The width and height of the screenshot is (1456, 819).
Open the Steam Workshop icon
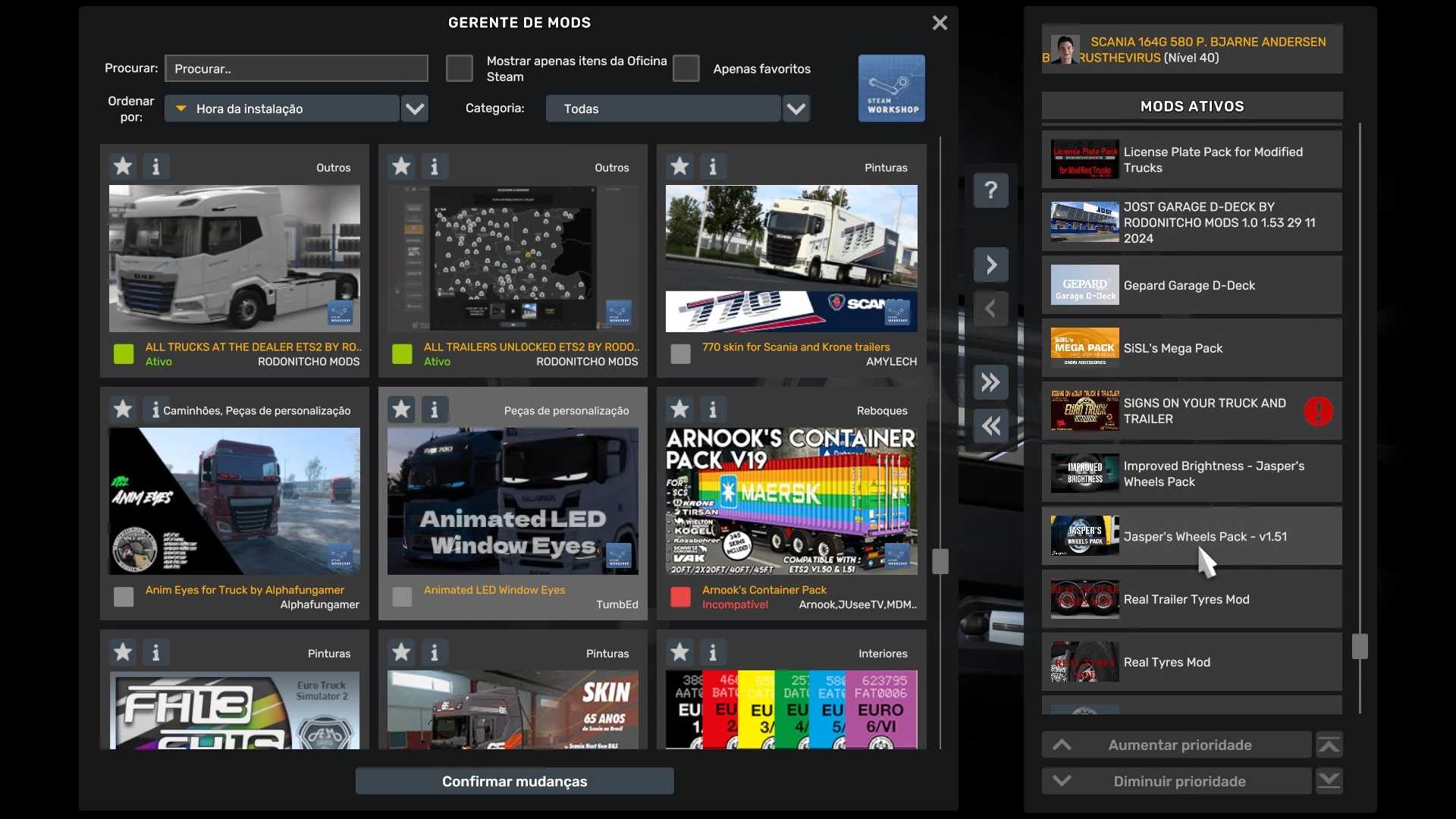tap(891, 88)
